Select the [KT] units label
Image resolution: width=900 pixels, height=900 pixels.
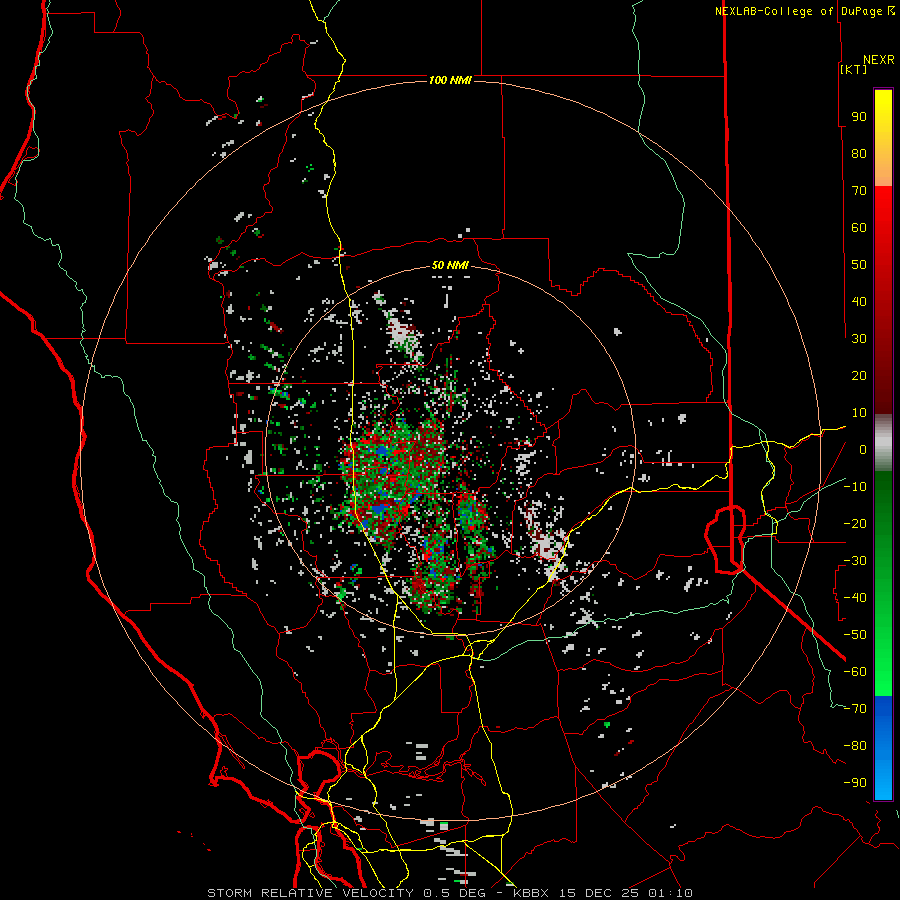[853, 69]
